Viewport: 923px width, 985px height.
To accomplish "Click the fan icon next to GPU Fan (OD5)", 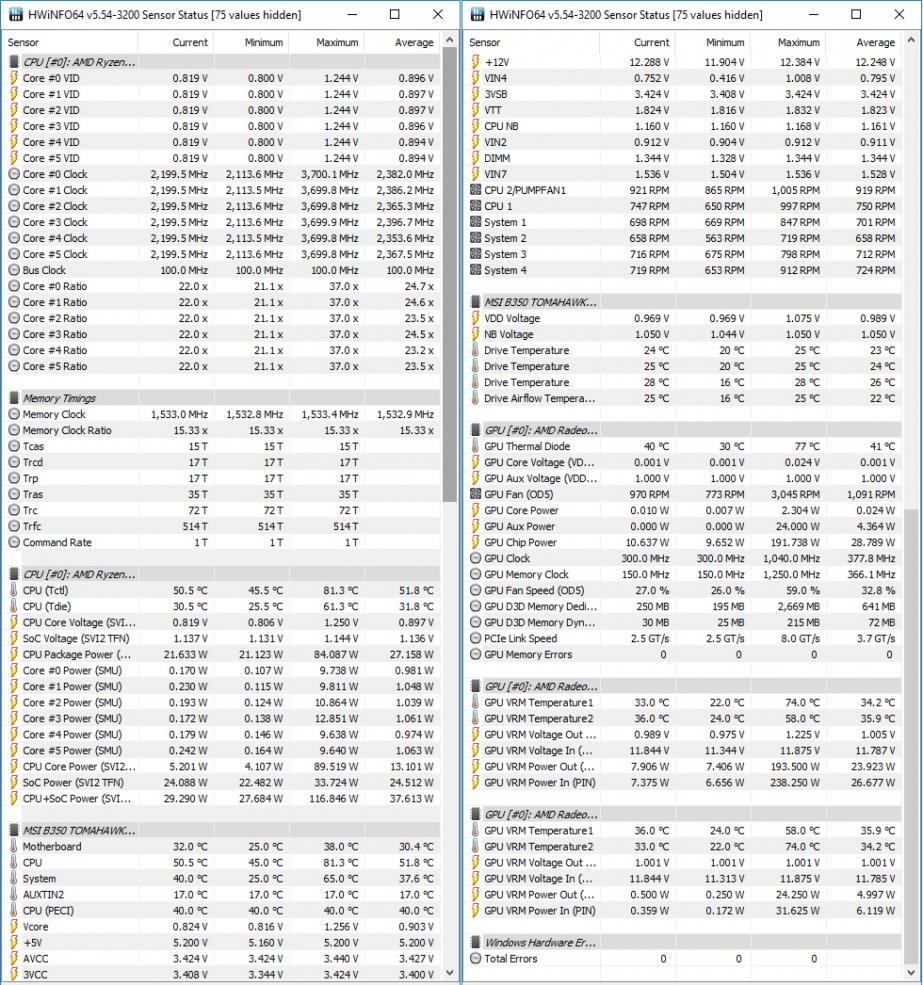I will 476,494.
